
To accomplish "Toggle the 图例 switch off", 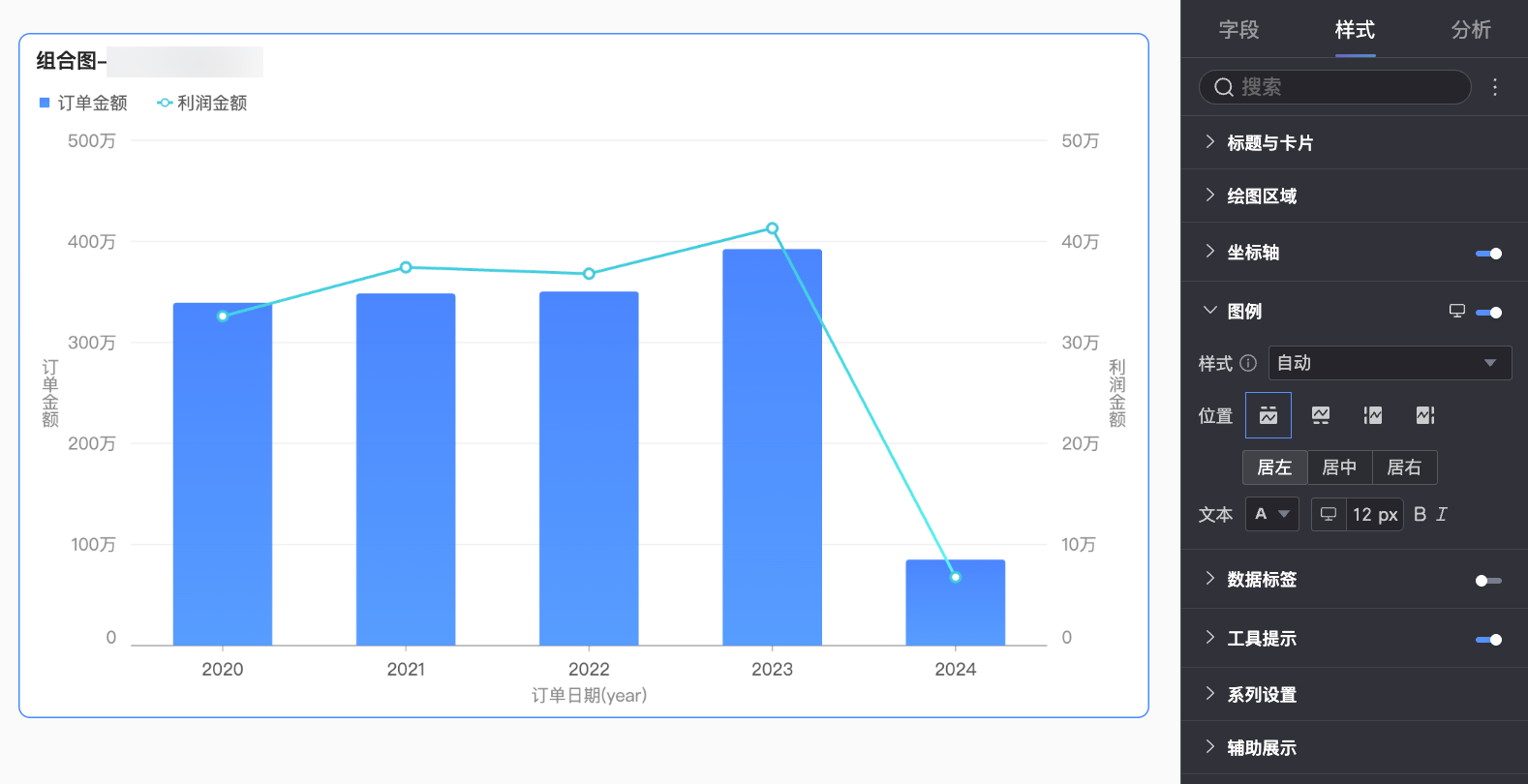I will [x=1488, y=313].
